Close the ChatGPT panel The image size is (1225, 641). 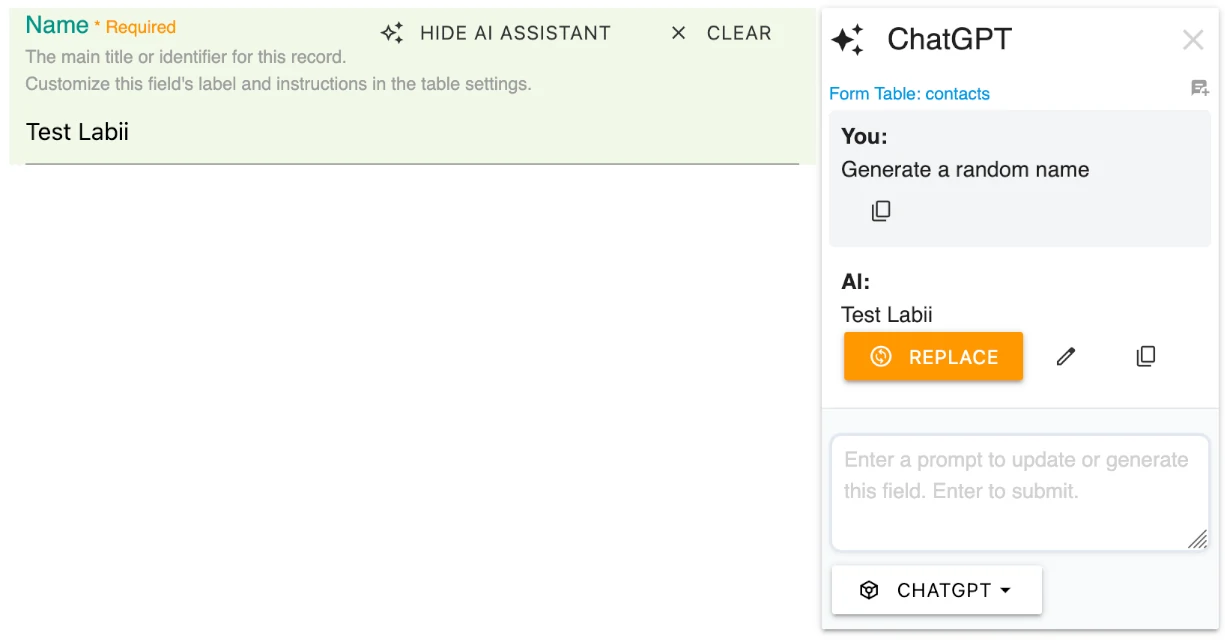point(1193,39)
